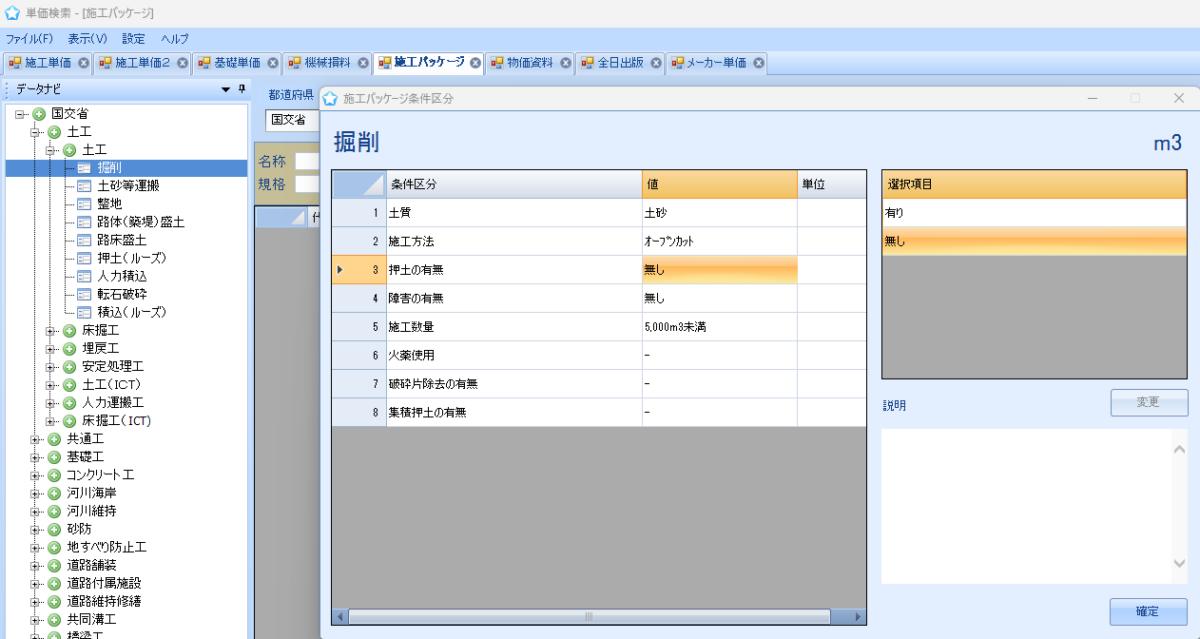Viewport: 1200px width, 639px height.
Task: Expand the コンクリート工 tree branch
Action: [36, 475]
